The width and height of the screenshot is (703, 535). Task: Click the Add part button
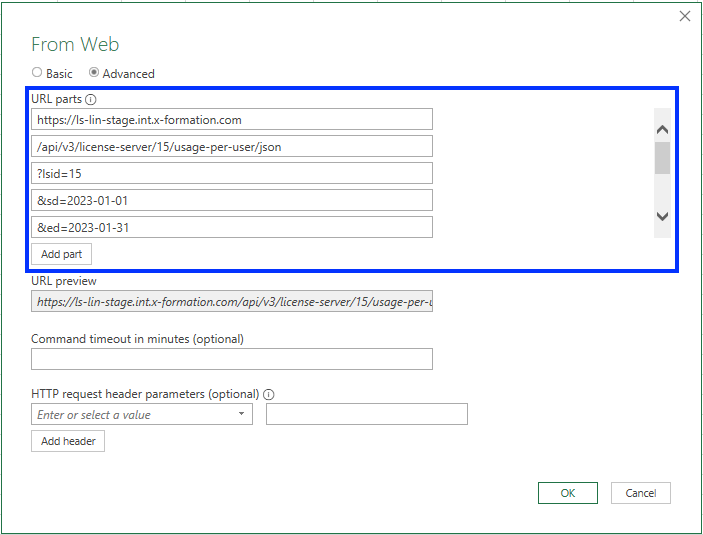[x=61, y=254]
